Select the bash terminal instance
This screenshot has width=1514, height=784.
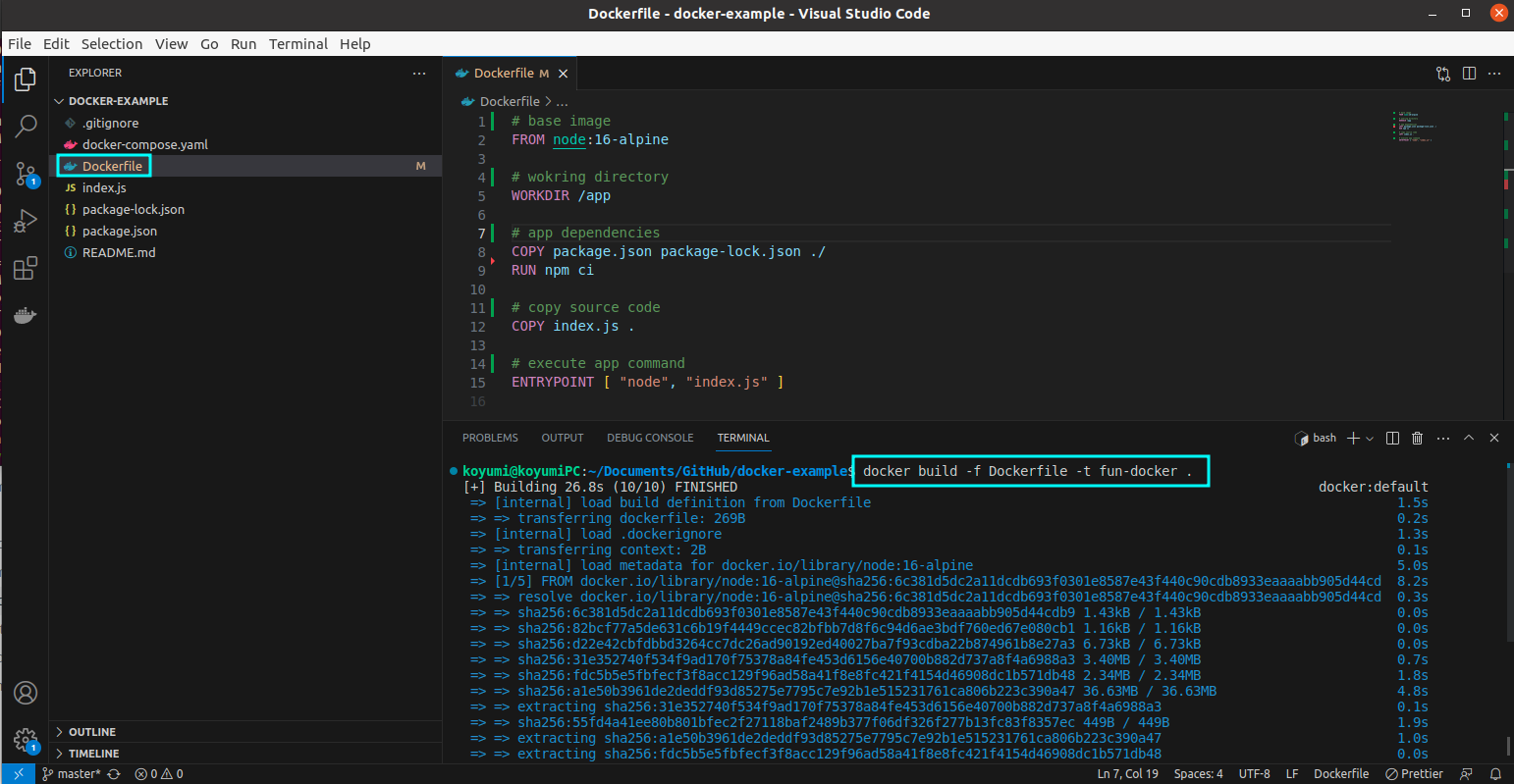[1316, 438]
